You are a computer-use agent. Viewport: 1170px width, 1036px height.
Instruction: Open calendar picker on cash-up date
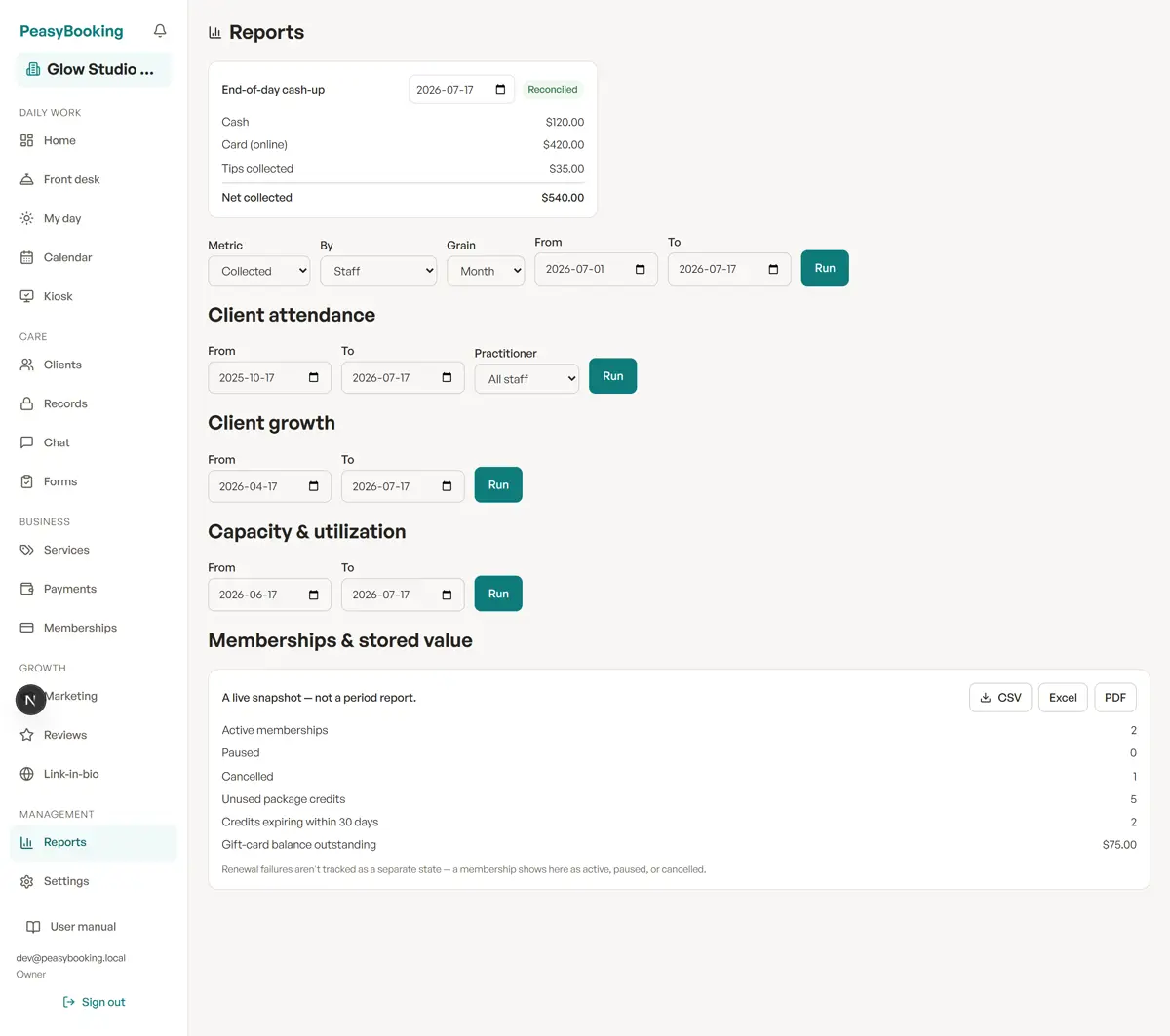(500, 90)
